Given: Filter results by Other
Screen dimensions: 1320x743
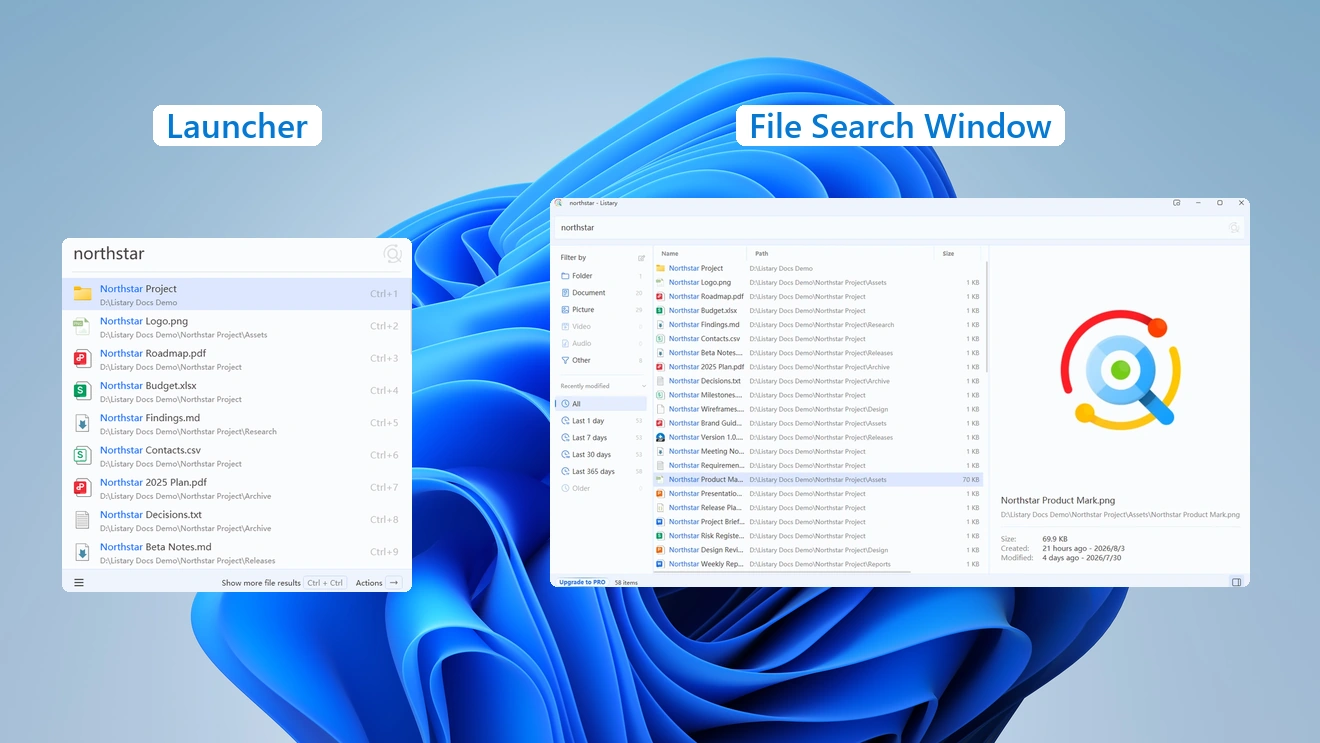Looking at the screenshot, I should (602, 360).
